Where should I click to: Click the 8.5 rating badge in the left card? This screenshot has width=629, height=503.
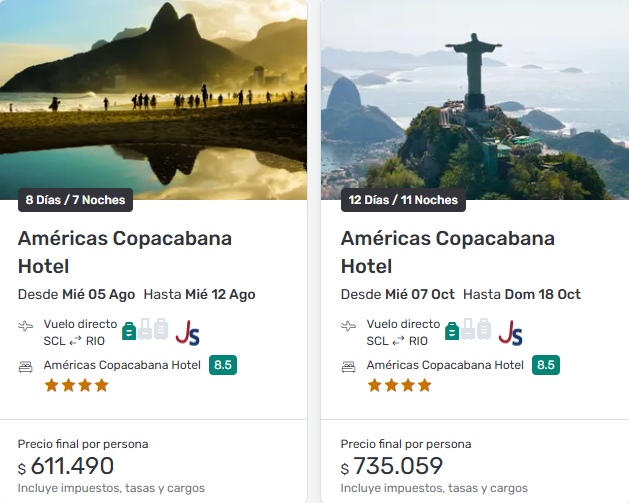[223, 365]
